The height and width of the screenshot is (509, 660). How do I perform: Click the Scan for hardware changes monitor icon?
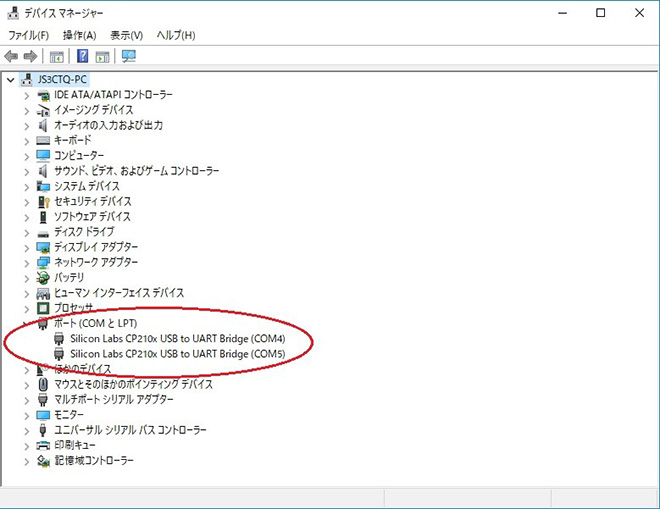click(x=129, y=56)
